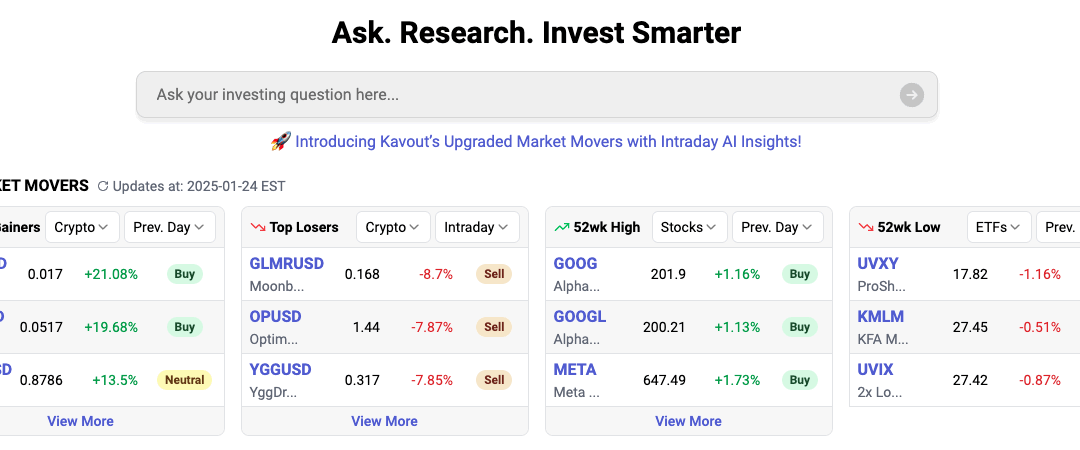The height and width of the screenshot is (450, 1080).
Task: Open the META ticker link
Action: click(x=575, y=370)
